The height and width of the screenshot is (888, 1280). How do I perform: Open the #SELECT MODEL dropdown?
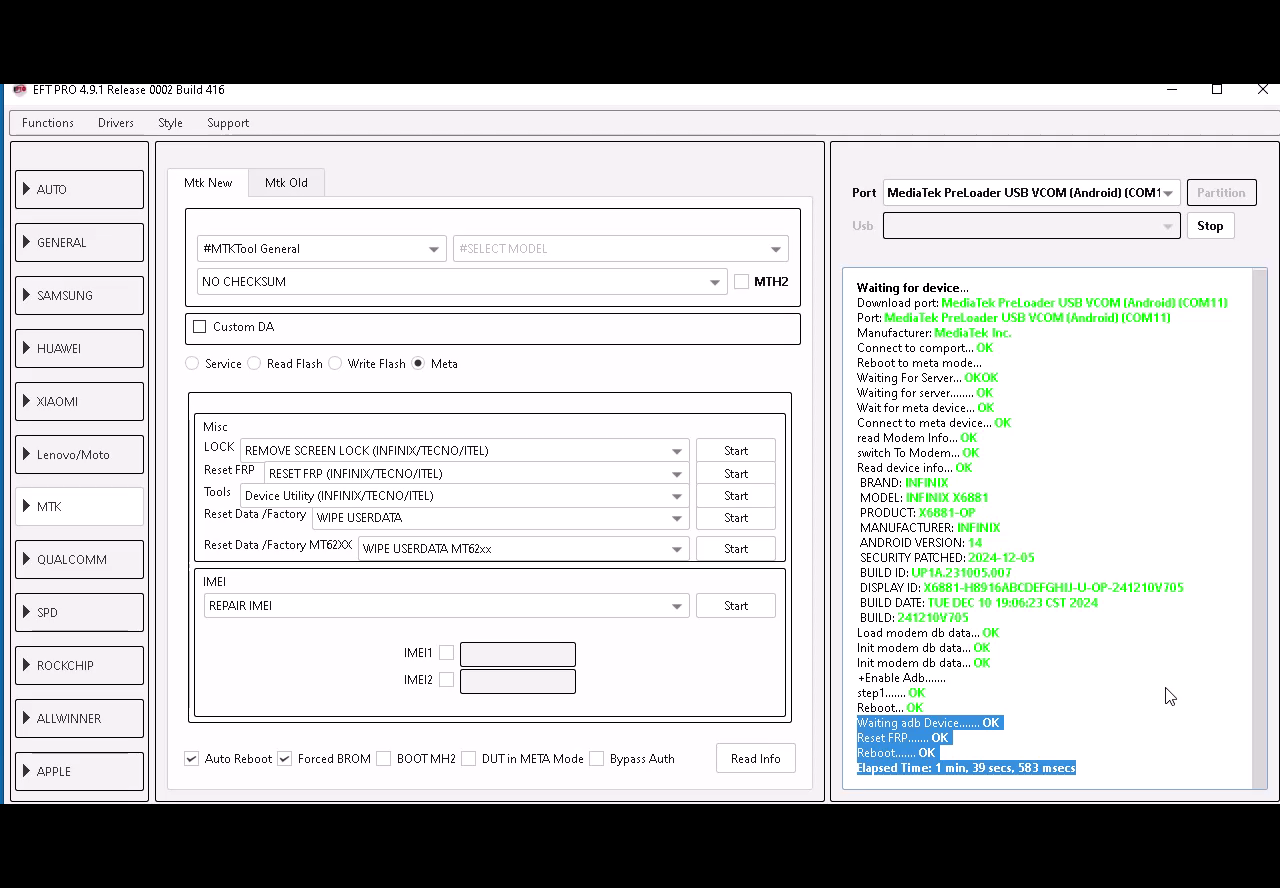coord(620,249)
